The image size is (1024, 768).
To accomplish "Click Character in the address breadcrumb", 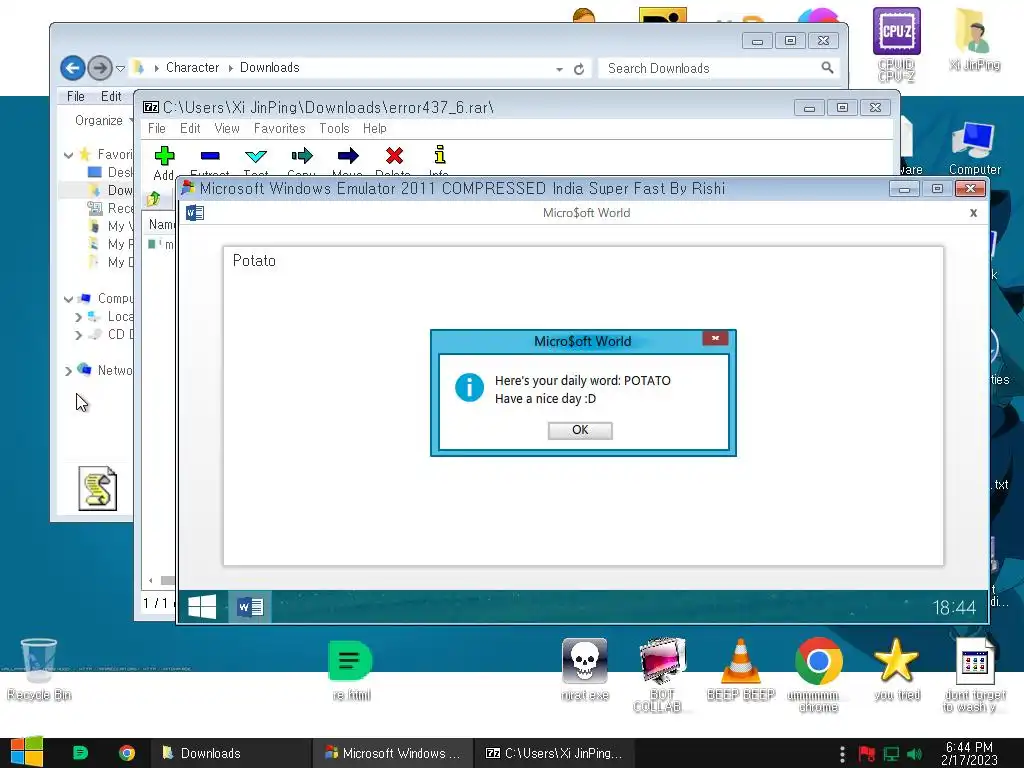I will pyautogui.click(x=193, y=67).
